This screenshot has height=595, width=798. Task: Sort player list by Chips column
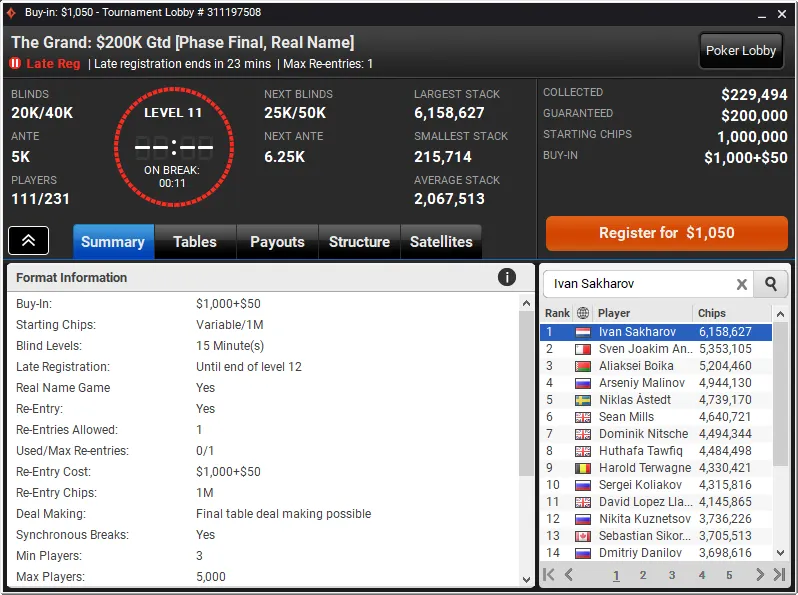pyautogui.click(x=712, y=313)
